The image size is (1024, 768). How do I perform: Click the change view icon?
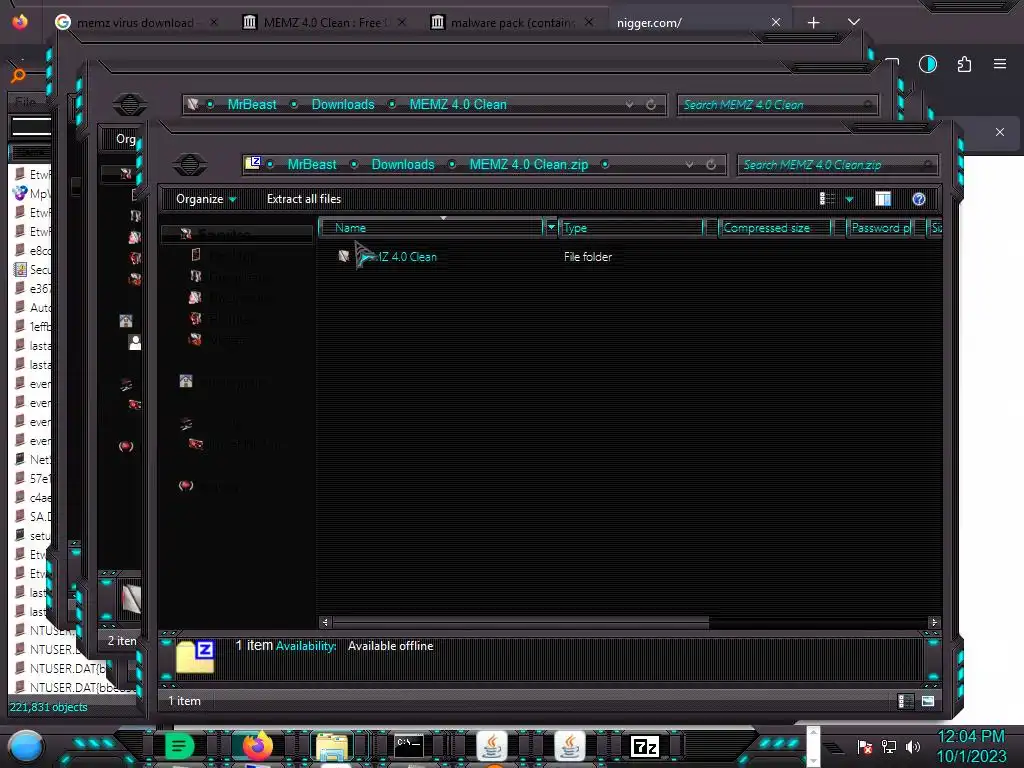[x=827, y=199]
